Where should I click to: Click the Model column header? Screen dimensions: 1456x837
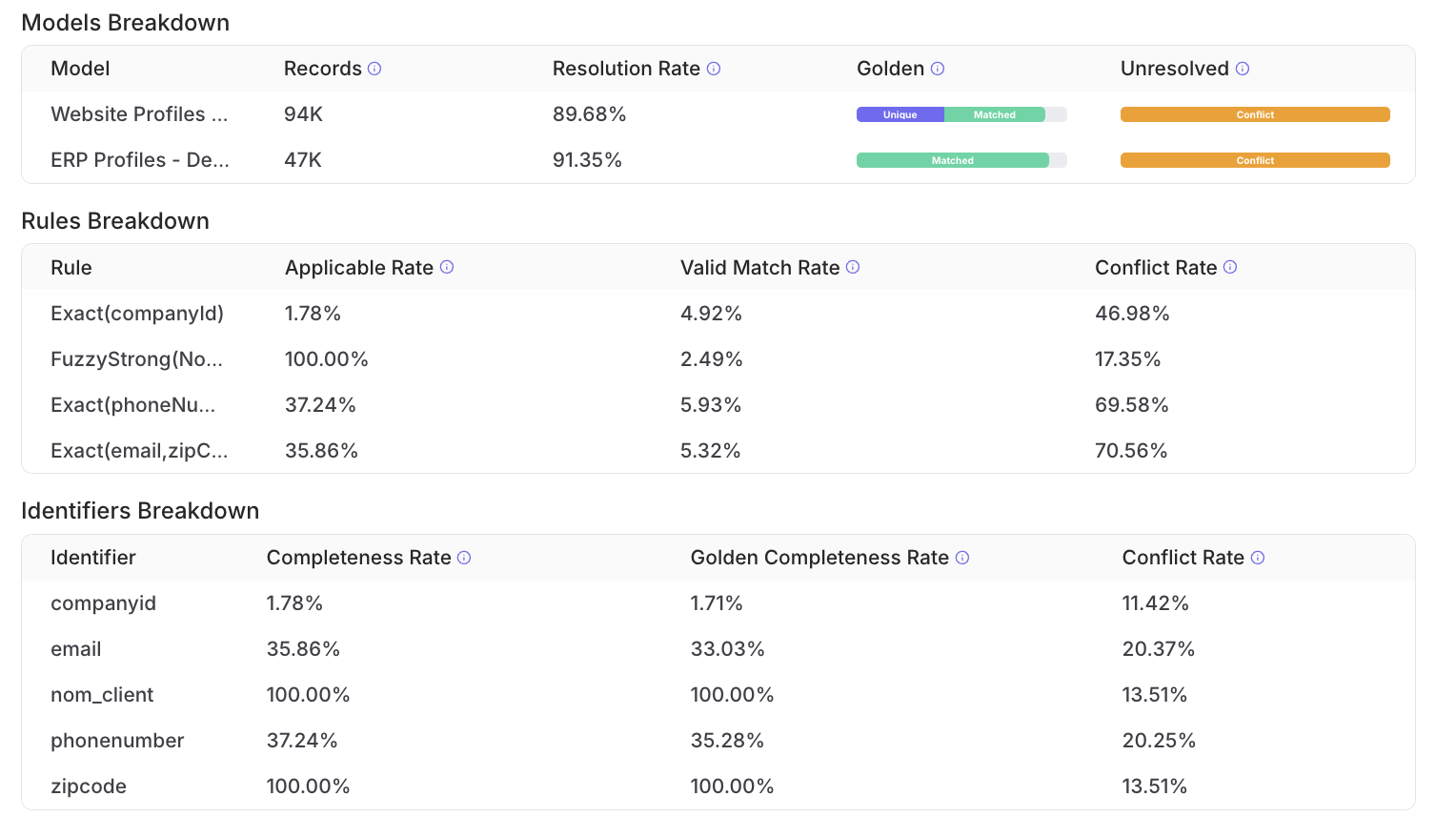(x=80, y=69)
